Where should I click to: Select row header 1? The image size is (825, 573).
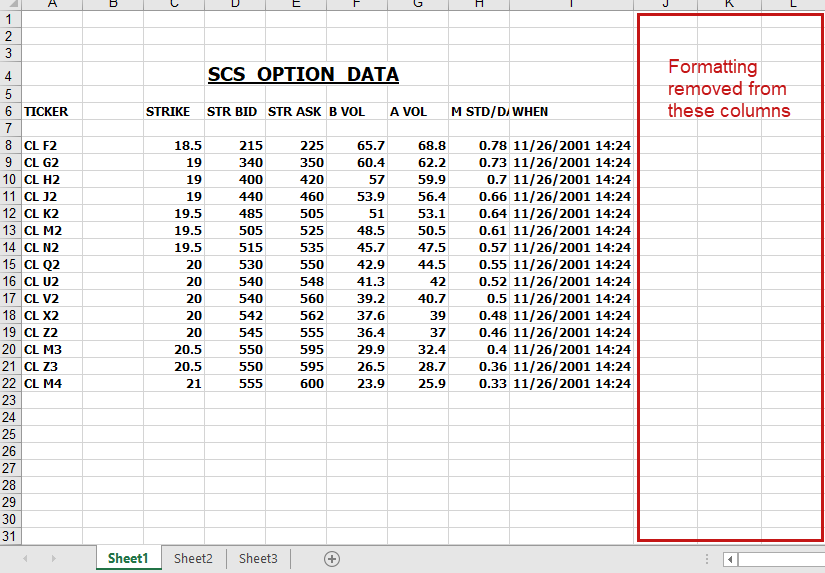(x=9, y=19)
